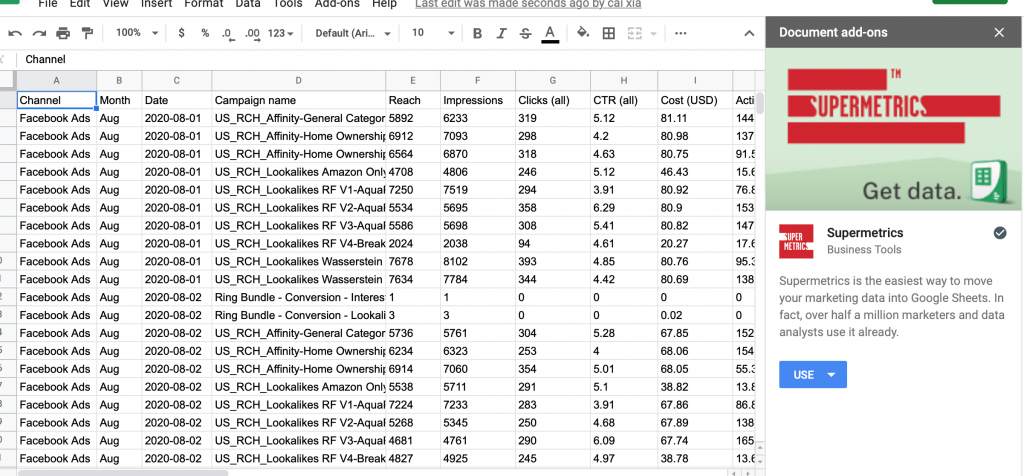Click the Supermetrics Get data banner
The height and width of the screenshot is (476, 1024).
(x=893, y=129)
